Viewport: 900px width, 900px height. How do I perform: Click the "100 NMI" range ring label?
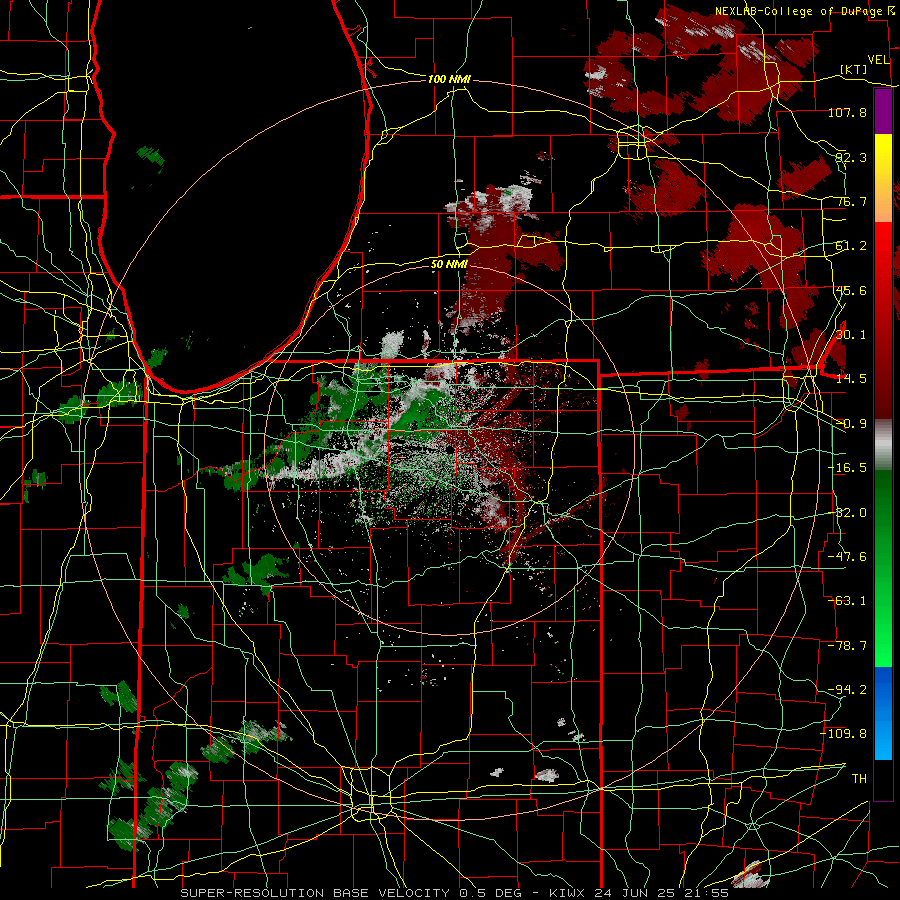pyautogui.click(x=449, y=79)
